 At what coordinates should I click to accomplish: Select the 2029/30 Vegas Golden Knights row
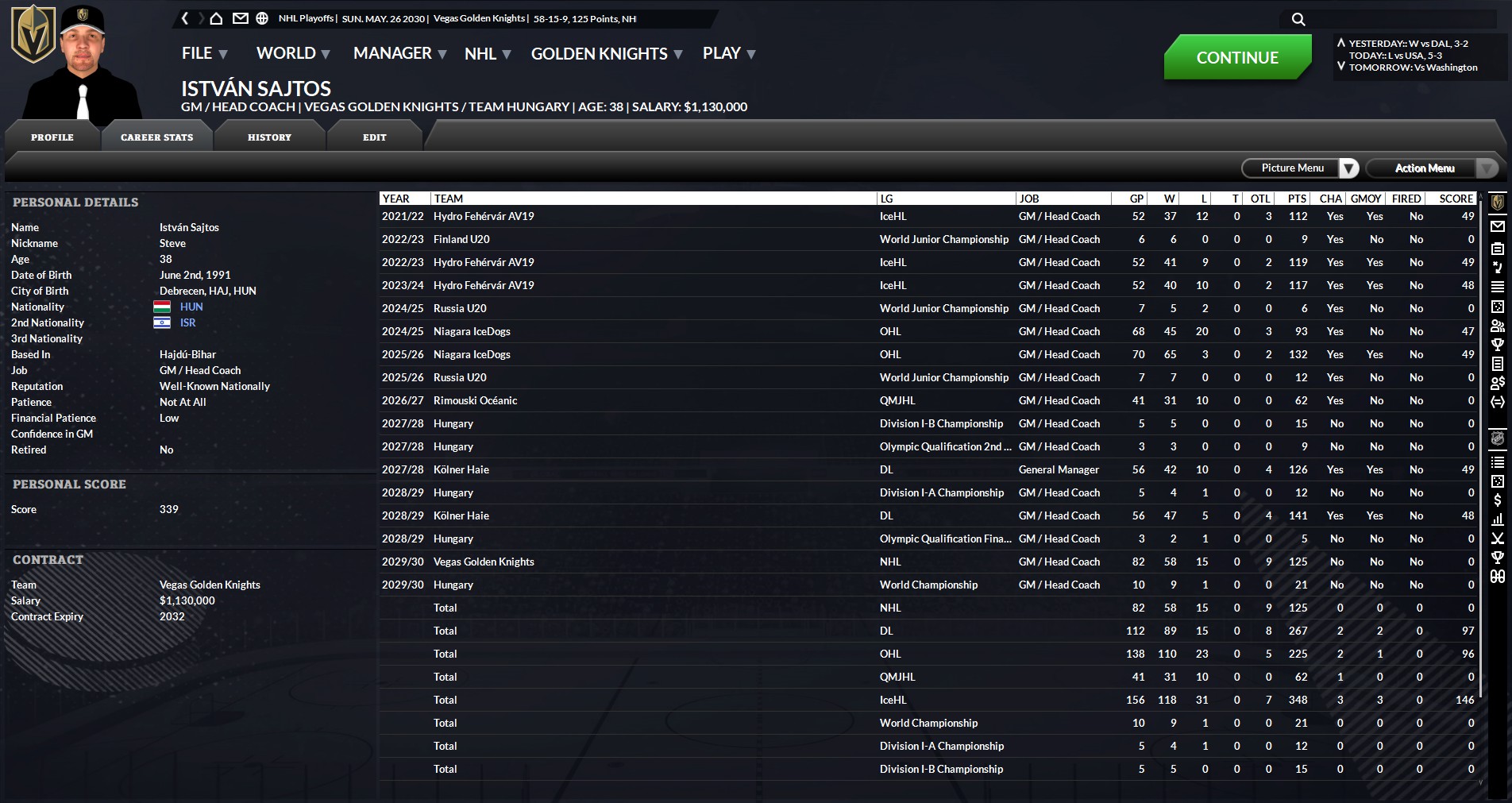coord(928,562)
